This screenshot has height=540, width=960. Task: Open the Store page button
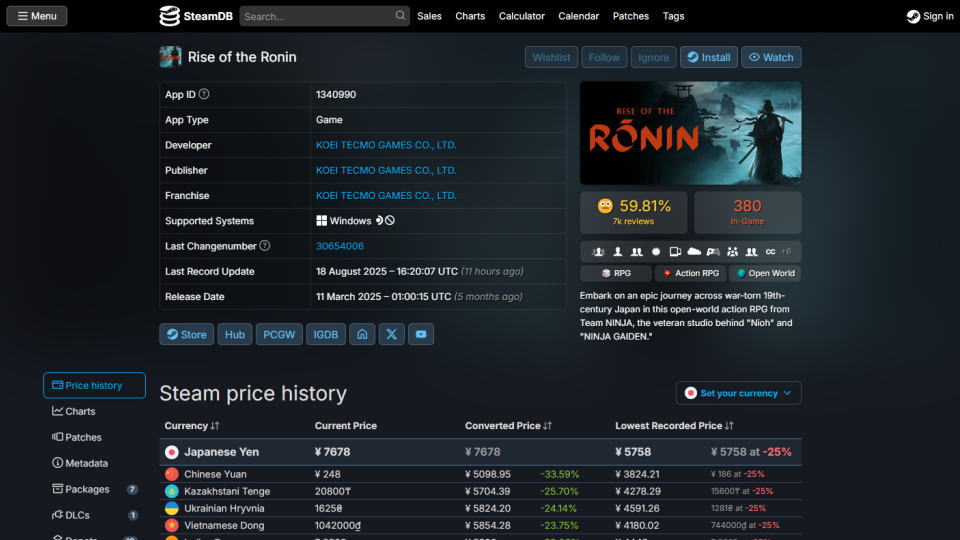[x=187, y=334]
